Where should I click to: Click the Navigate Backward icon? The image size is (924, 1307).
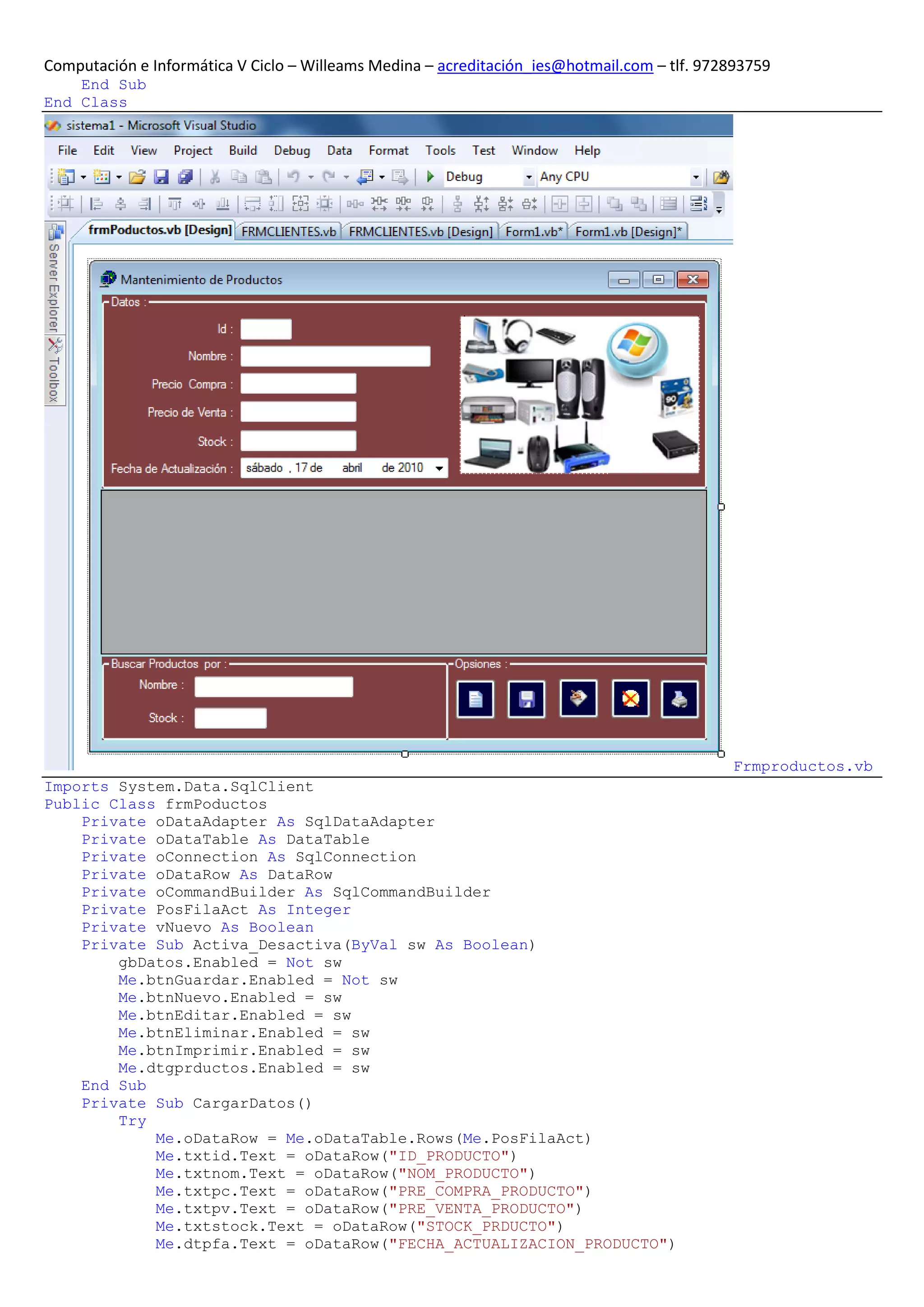[x=365, y=177]
